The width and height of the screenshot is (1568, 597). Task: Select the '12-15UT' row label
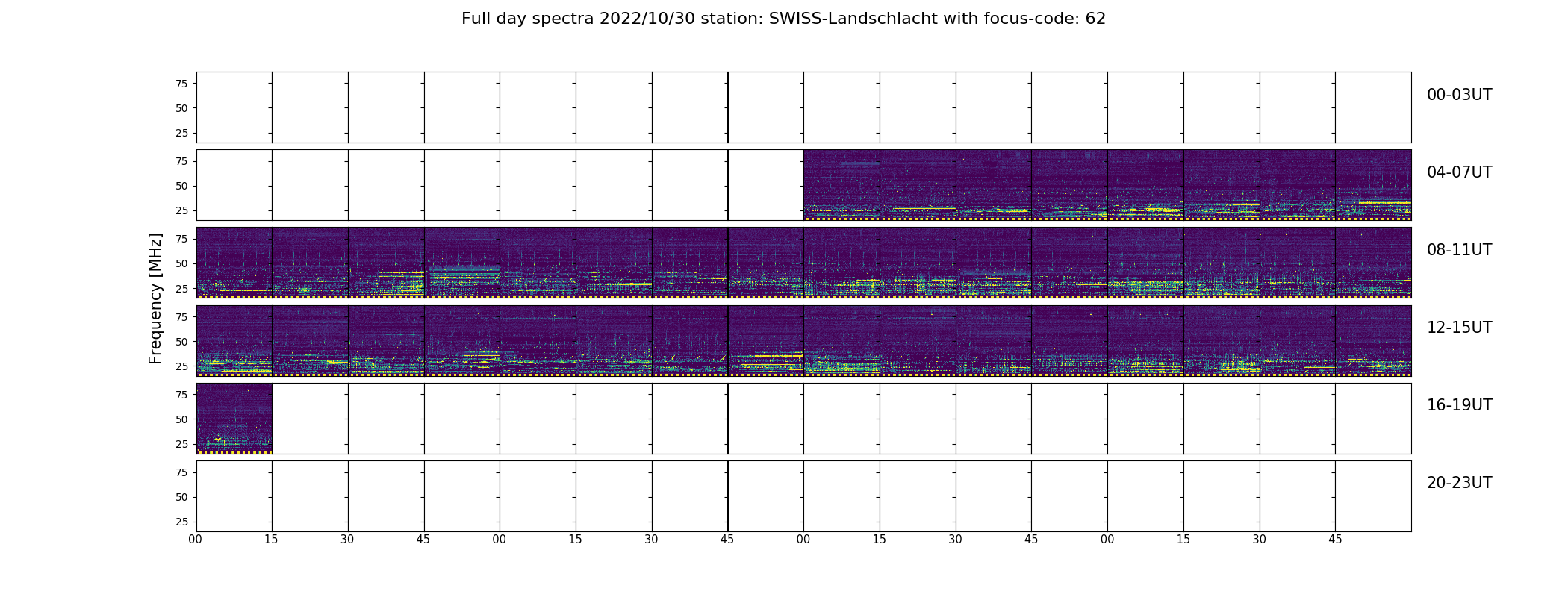pyautogui.click(x=1459, y=328)
